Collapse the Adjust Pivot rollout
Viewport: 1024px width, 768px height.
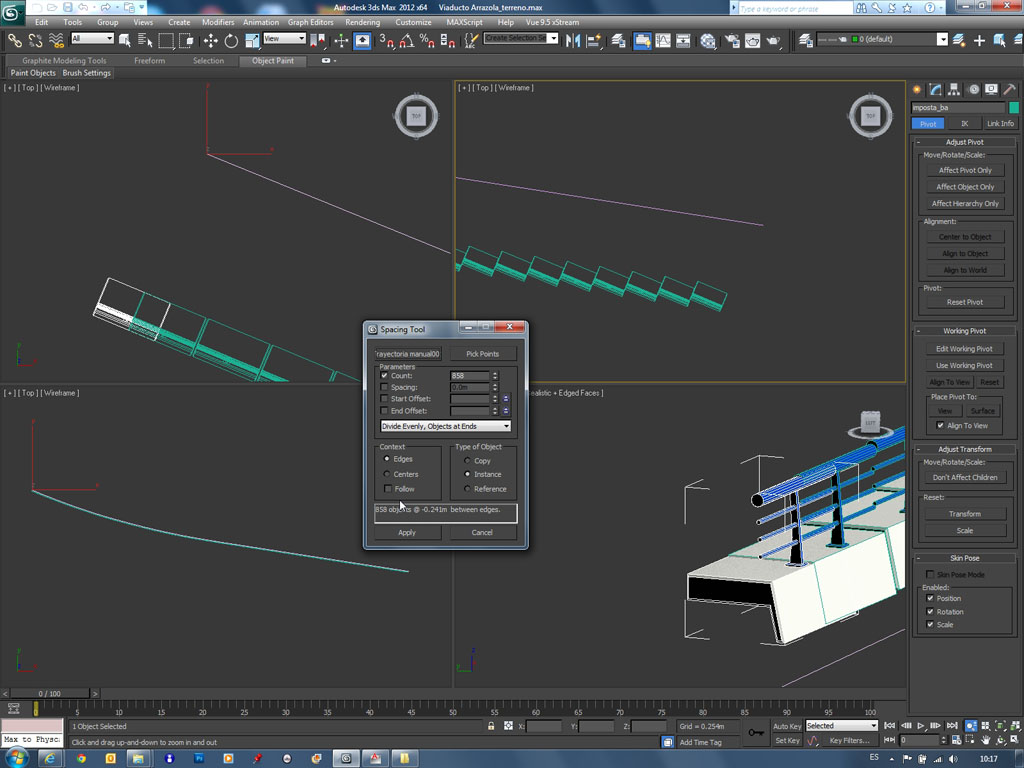point(964,142)
